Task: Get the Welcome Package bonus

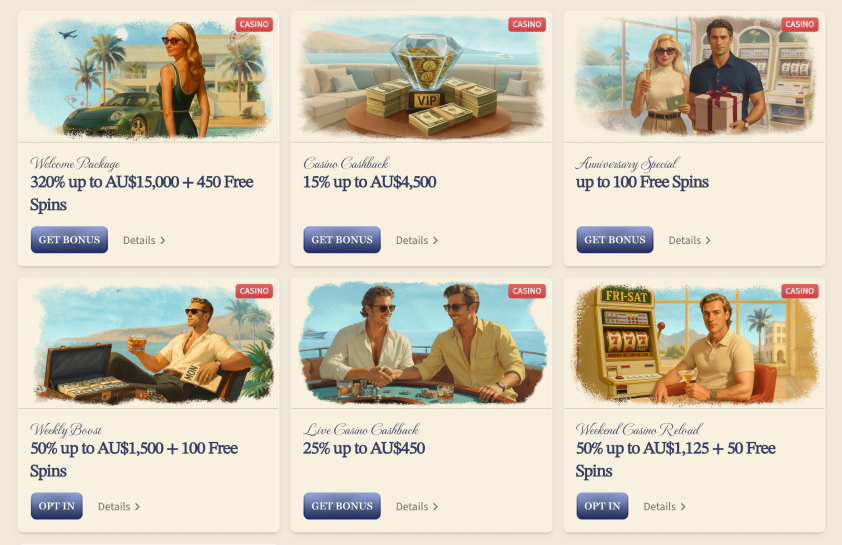Action: click(x=69, y=239)
